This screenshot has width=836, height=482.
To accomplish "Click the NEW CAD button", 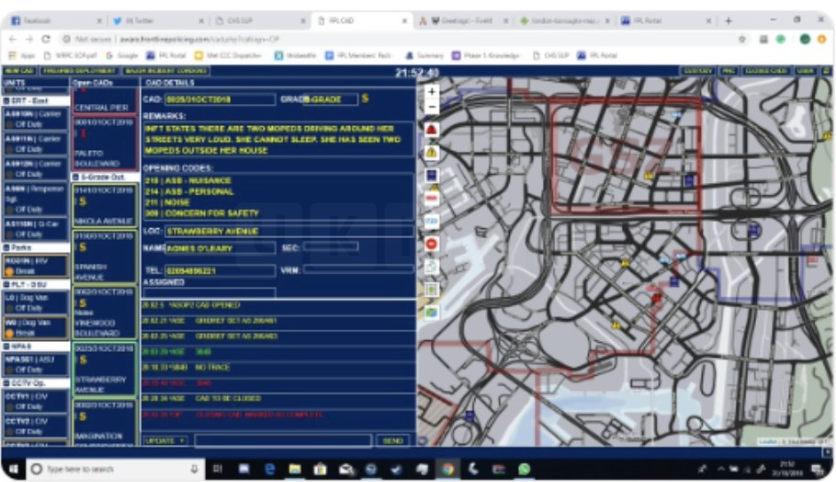I will coord(19,70).
